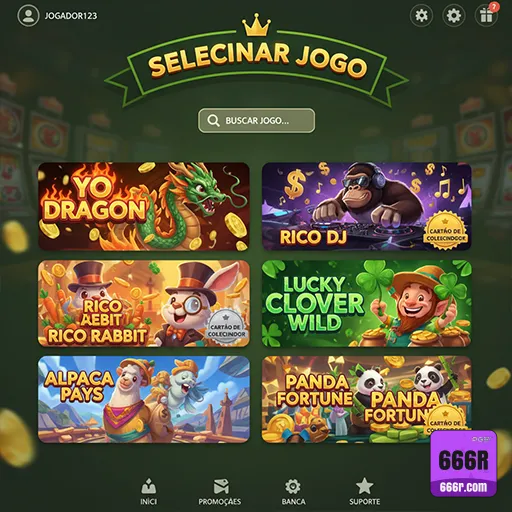Image resolution: width=512 pixels, height=512 pixels.
Task: Tap the Iníci home icon
Action: click(149, 487)
